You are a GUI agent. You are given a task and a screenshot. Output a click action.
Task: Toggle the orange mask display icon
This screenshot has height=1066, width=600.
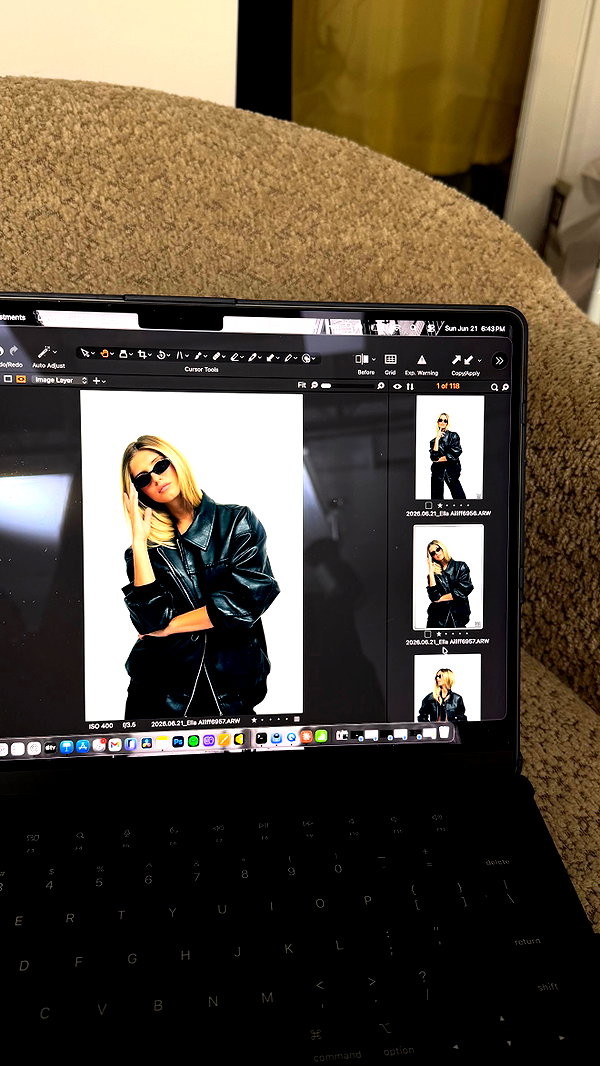(x=20, y=379)
